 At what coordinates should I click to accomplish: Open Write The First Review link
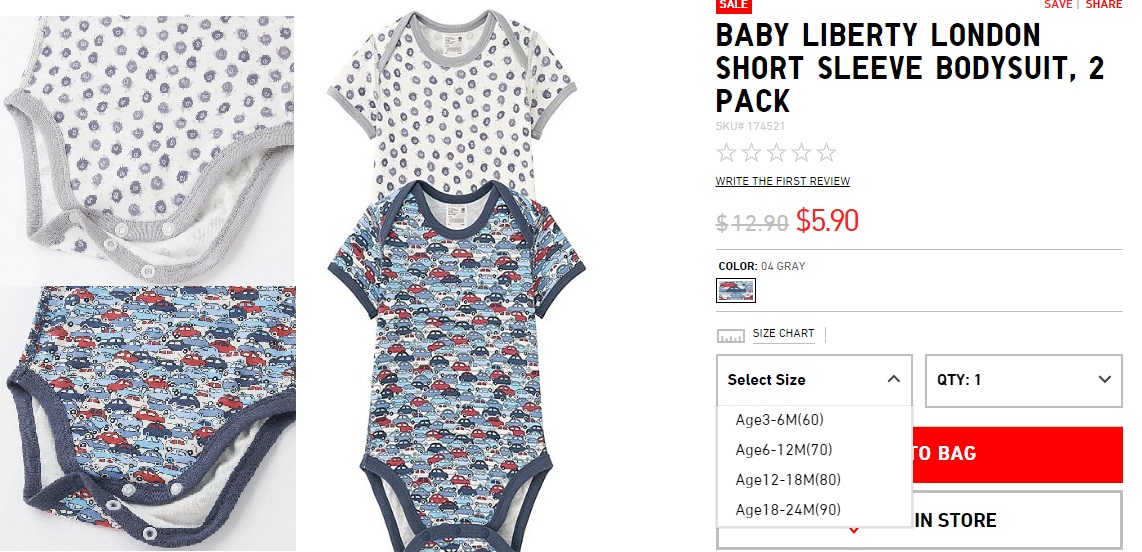tap(782, 181)
